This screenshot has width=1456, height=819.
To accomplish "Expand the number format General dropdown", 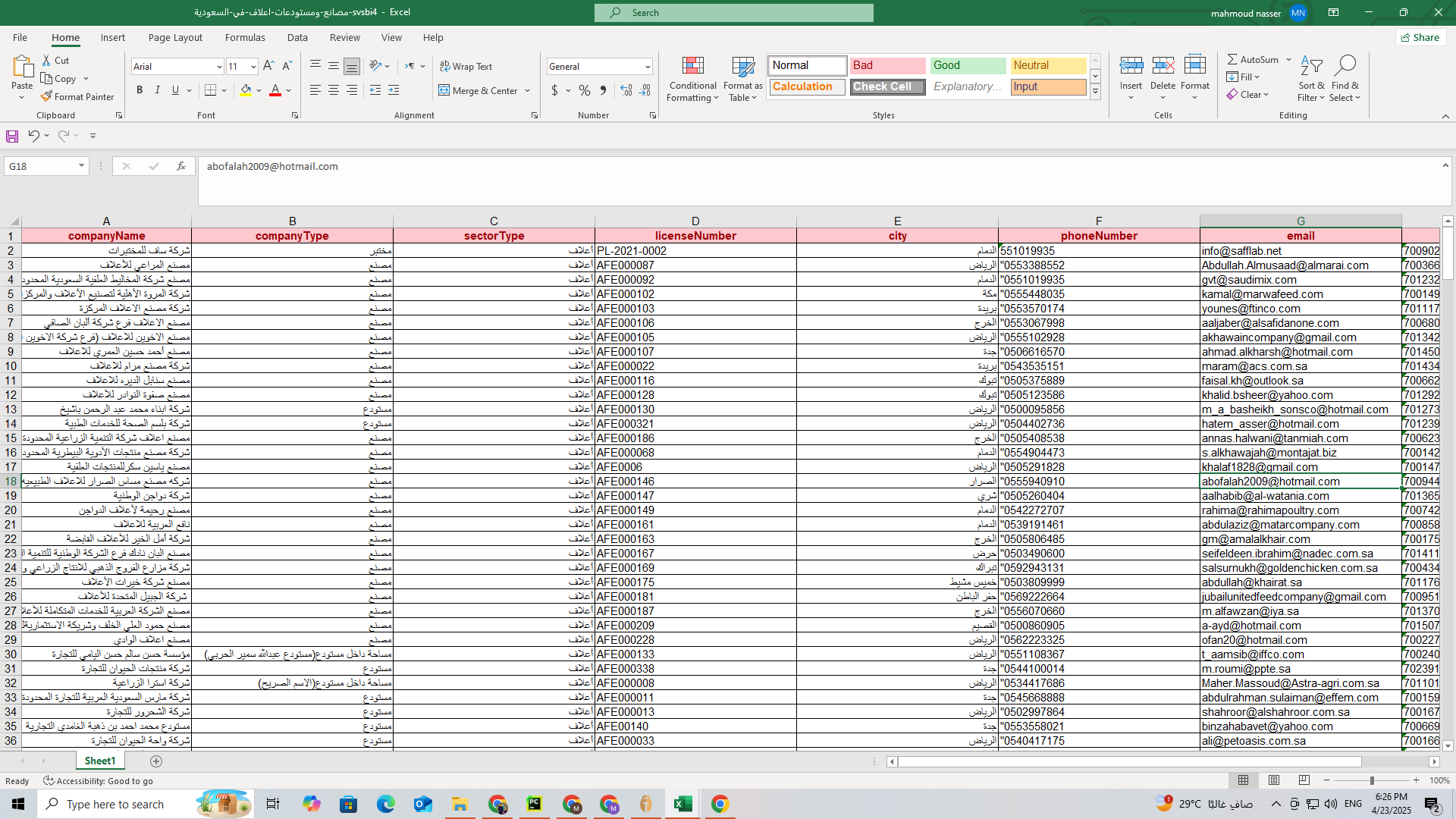I will [x=648, y=67].
